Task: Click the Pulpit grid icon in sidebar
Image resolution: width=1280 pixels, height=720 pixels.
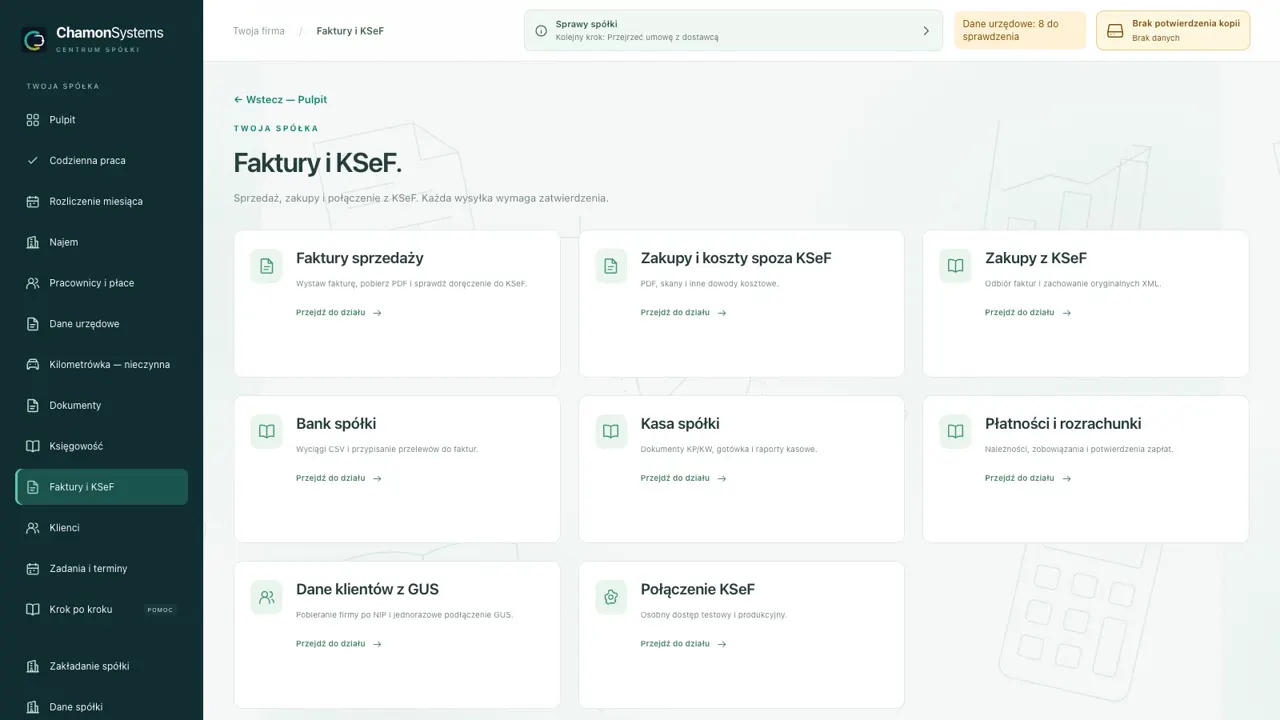Action: (32, 120)
